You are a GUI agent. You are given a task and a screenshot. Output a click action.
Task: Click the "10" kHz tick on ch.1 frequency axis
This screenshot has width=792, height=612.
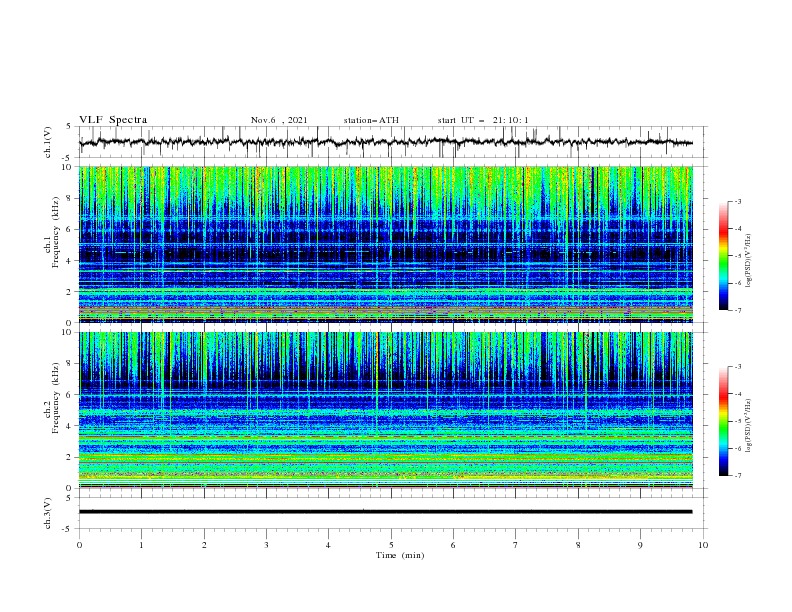pos(67,167)
